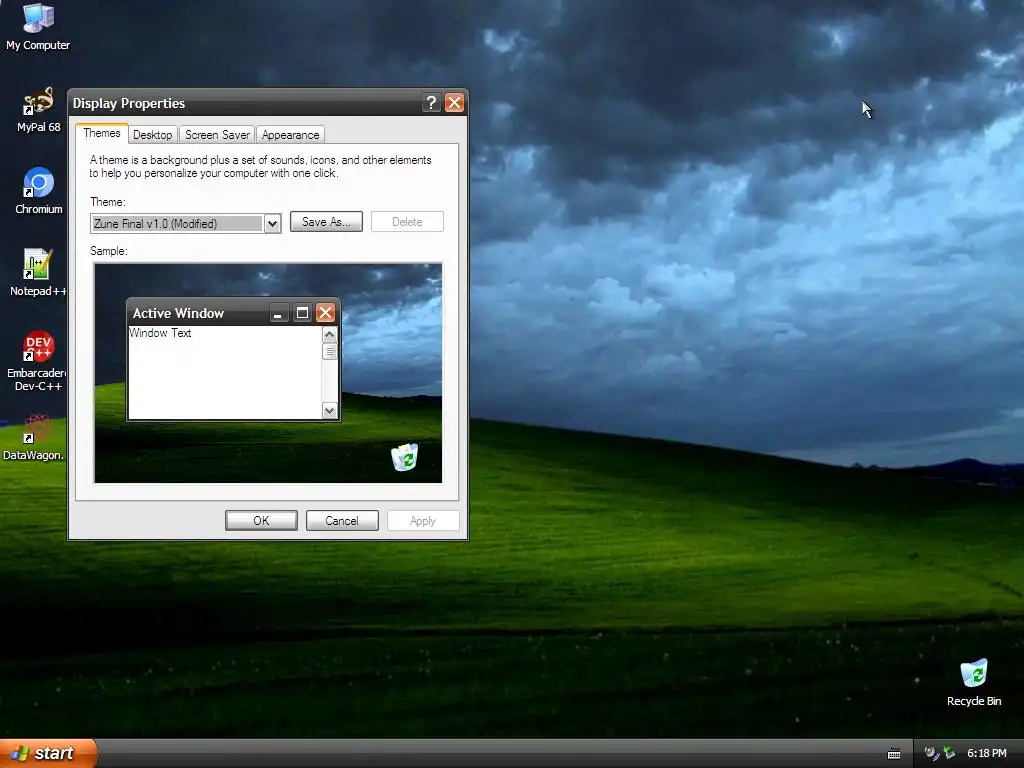Select the MyPal 68 browser icon
Screen dimensions: 1024x768
[38, 110]
